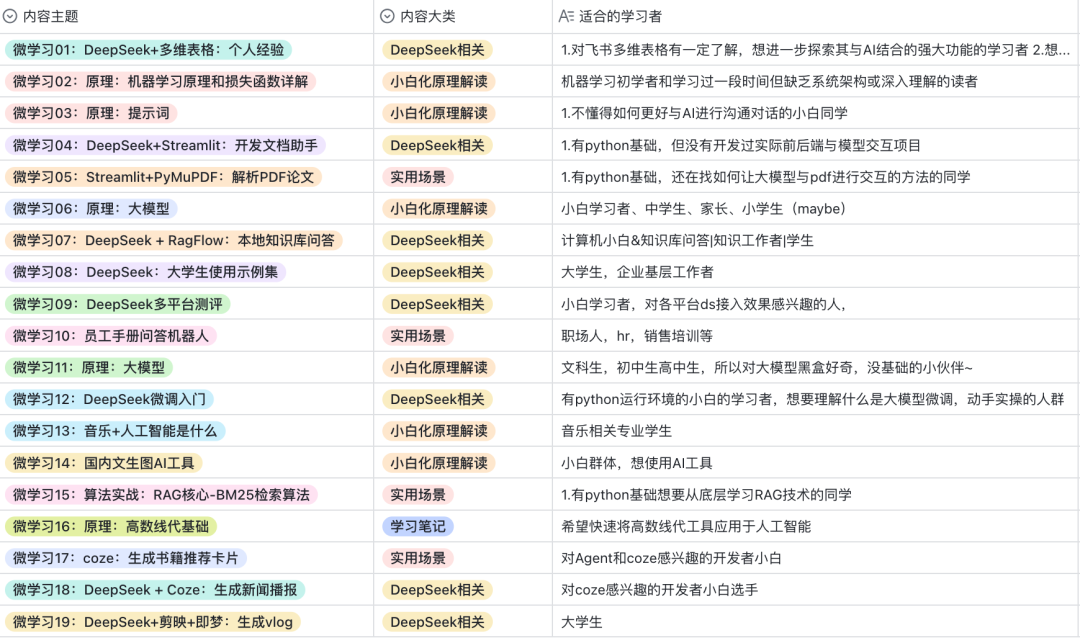Image resolution: width=1080 pixels, height=638 pixels.
Task: Select tag 微学习11：原理：大模型
Action: tap(89, 367)
